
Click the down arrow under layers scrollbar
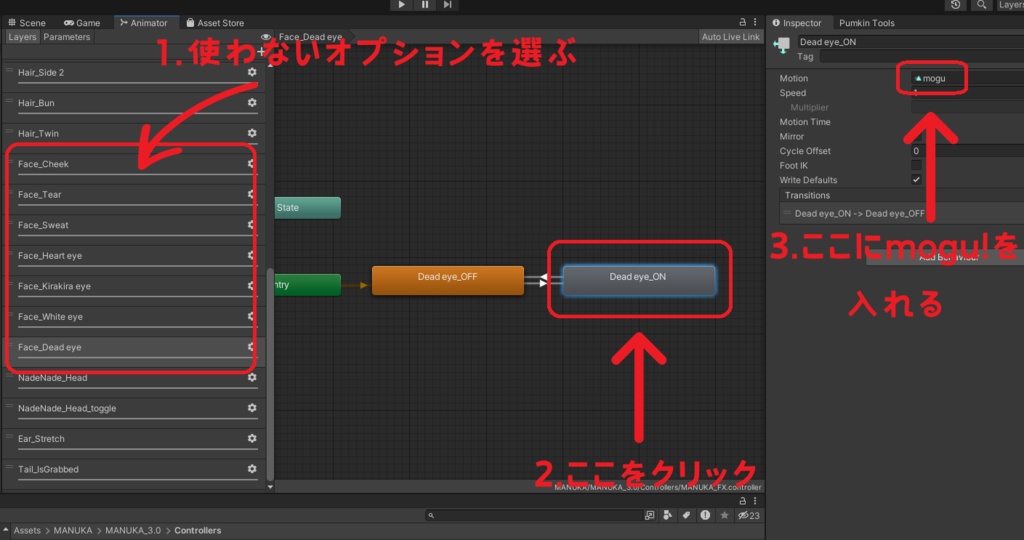coord(270,486)
